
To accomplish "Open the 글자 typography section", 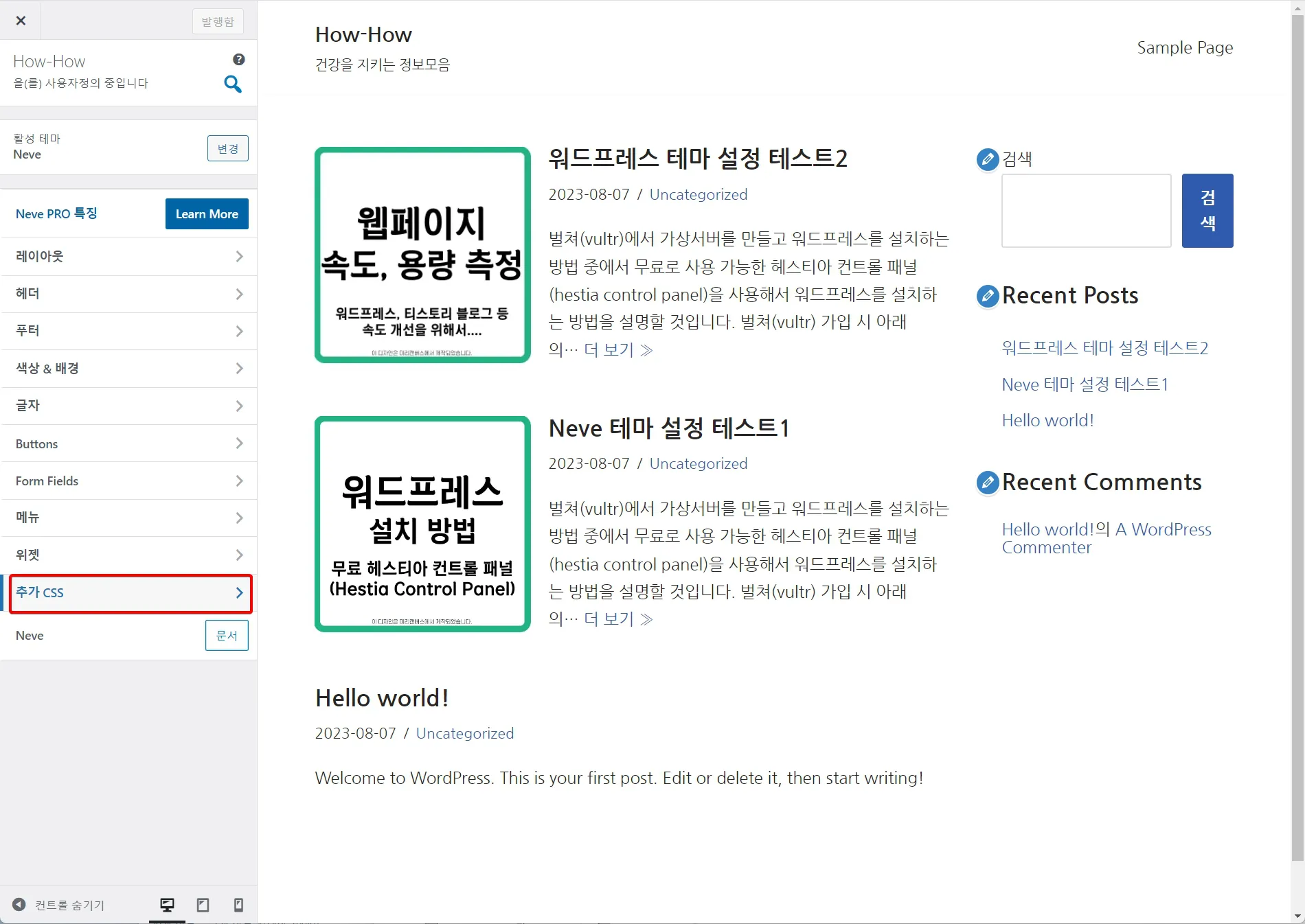I will click(x=128, y=406).
